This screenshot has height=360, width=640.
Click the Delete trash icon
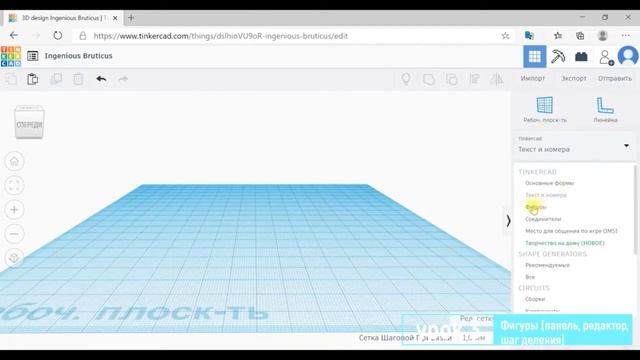pos(78,79)
